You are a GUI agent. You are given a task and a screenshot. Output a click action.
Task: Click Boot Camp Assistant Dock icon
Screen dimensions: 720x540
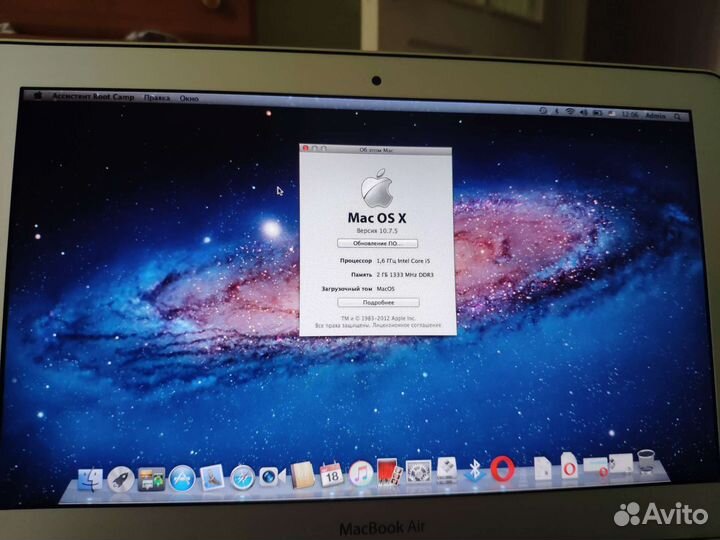point(447,470)
